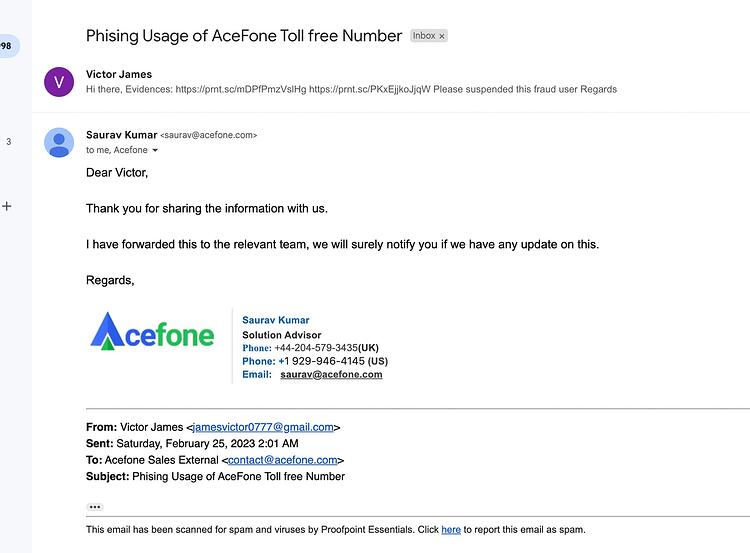Click the UK phone number in signature

point(326,348)
